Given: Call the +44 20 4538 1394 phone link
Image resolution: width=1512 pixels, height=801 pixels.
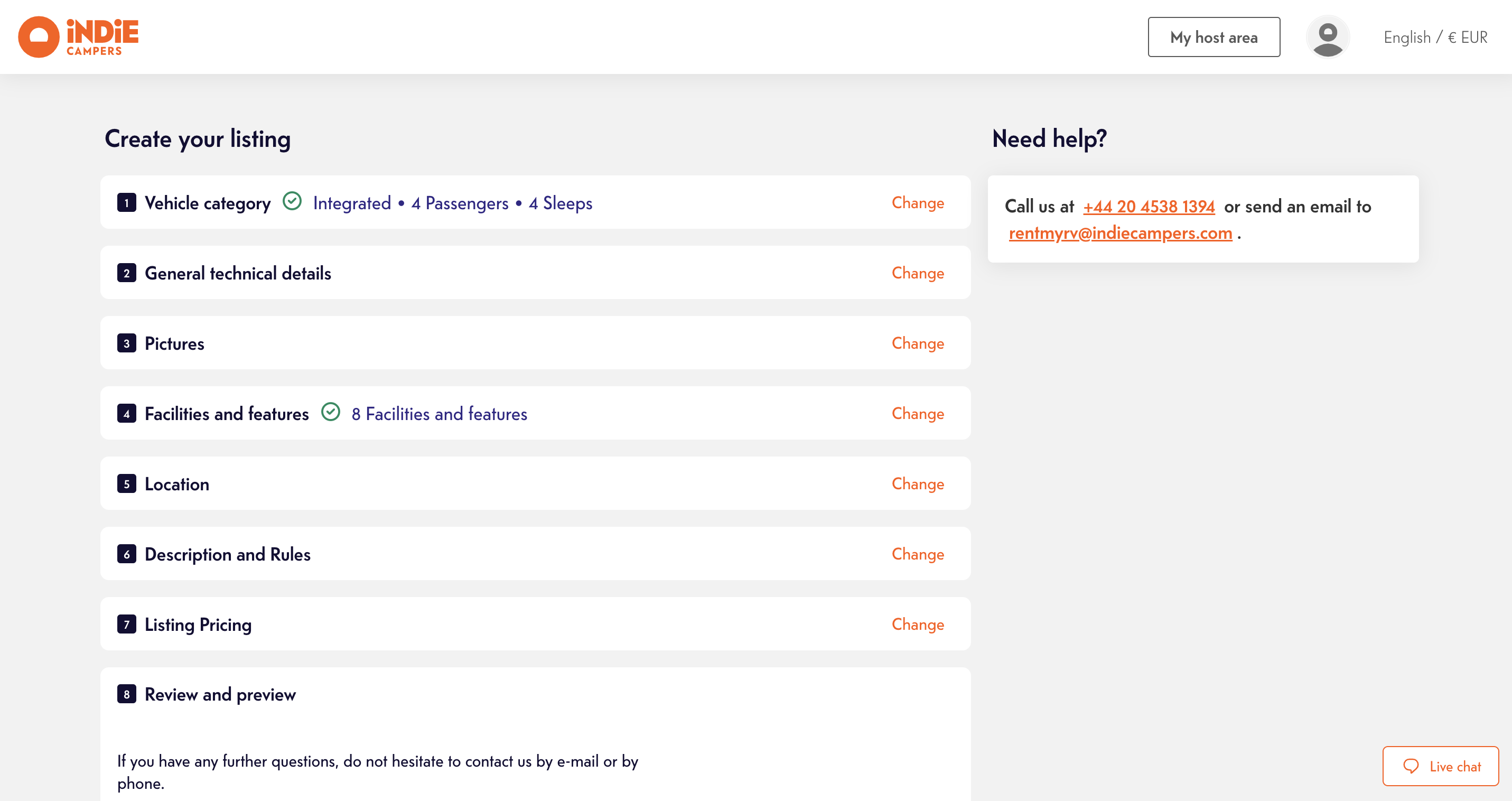Looking at the screenshot, I should pyautogui.click(x=1149, y=207).
